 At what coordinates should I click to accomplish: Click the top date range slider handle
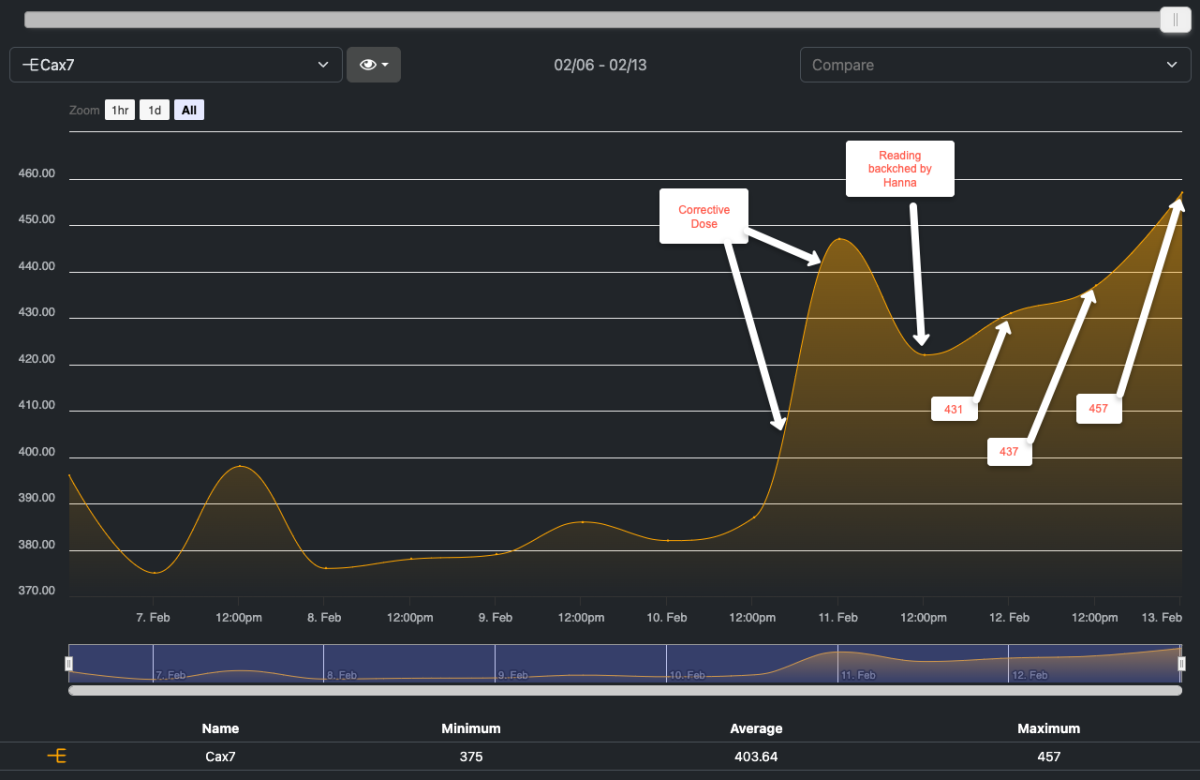pos(1175,20)
